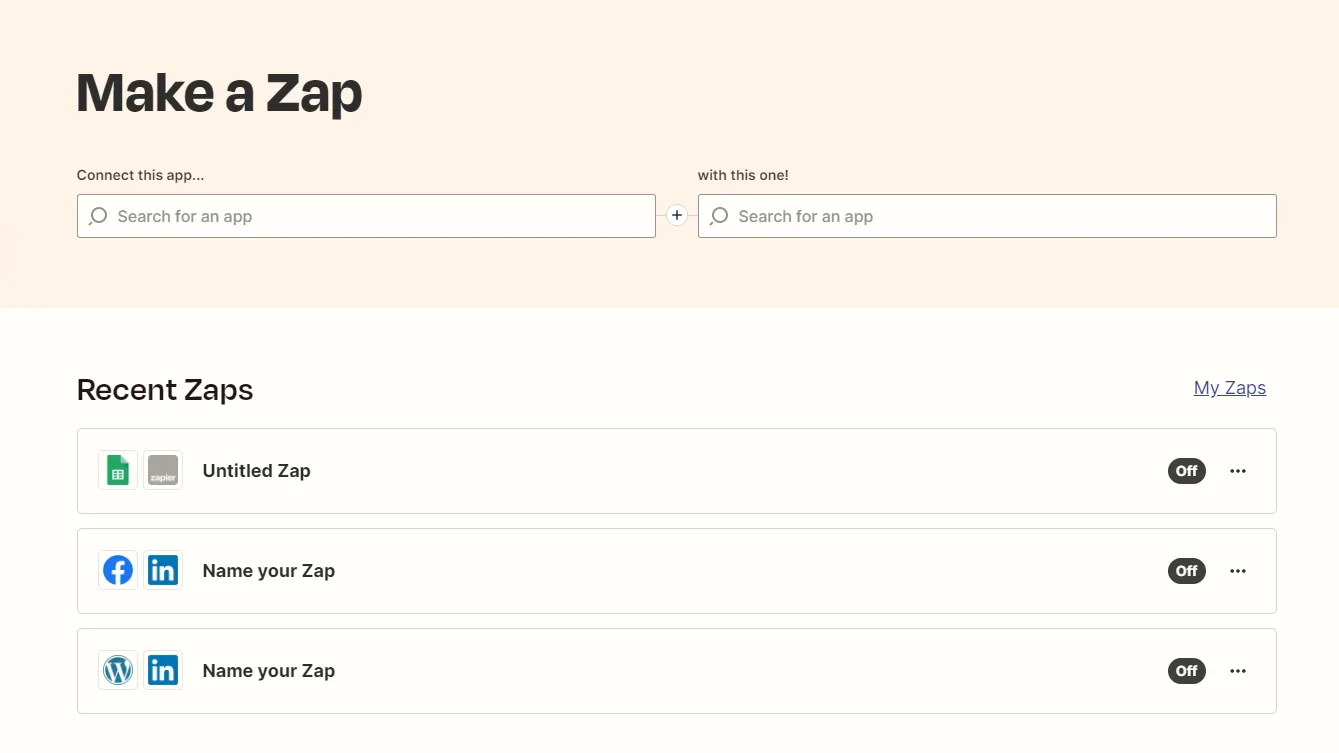Open the three-dot menu for the Facebook Zap

click(1238, 571)
